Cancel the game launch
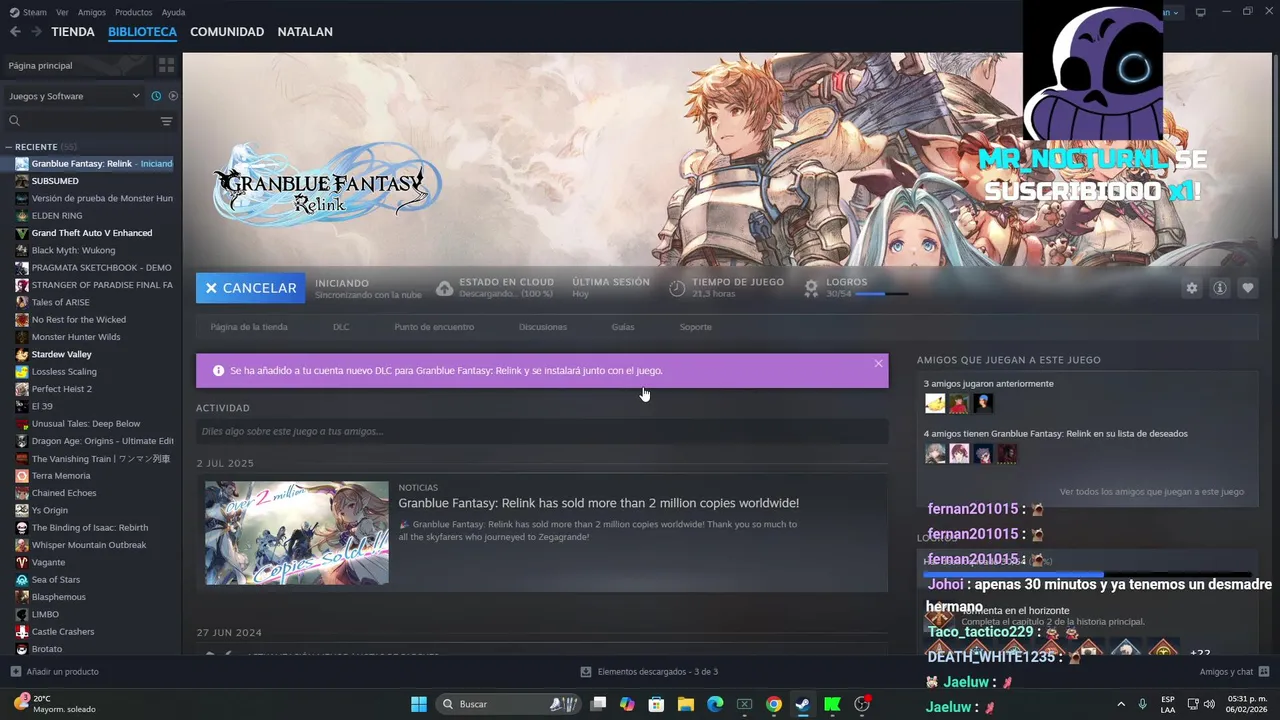The width and height of the screenshot is (1280, 720). (251, 288)
